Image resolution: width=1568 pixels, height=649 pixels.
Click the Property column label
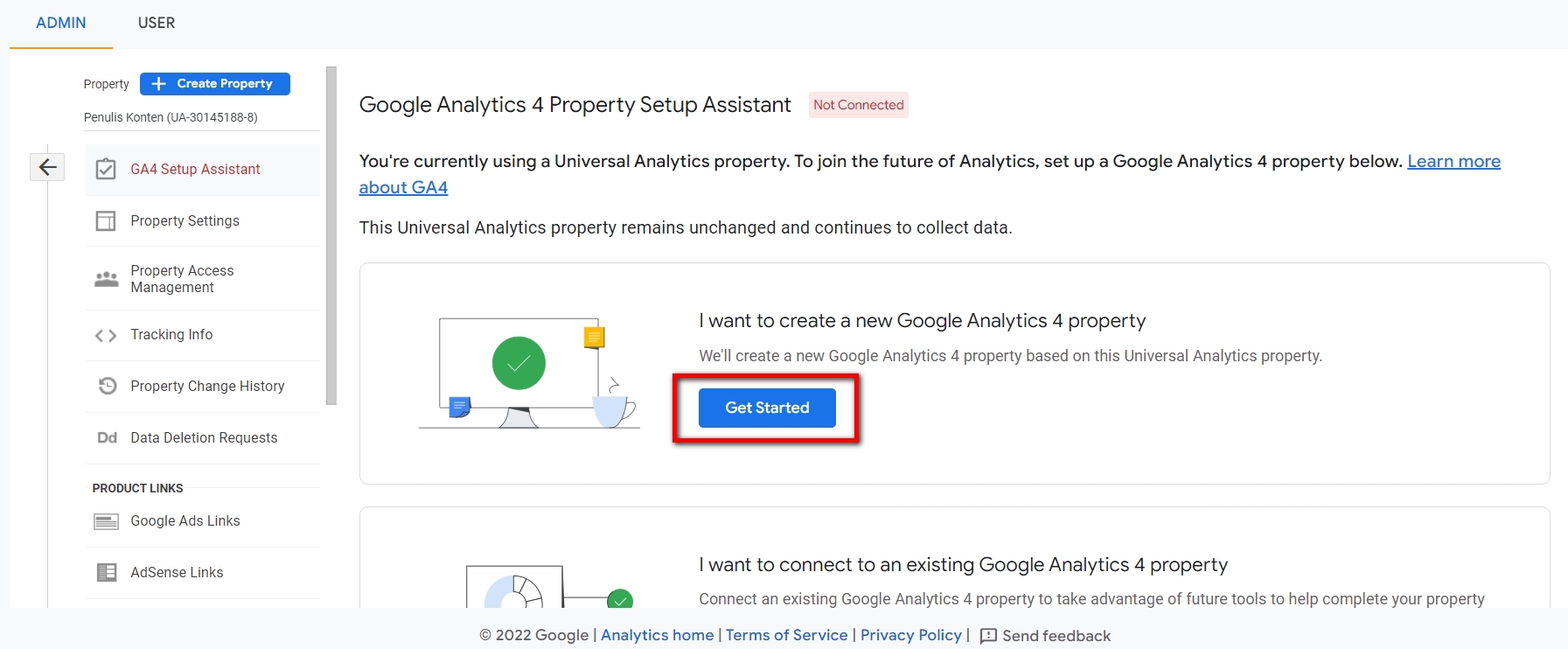(106, 84)
